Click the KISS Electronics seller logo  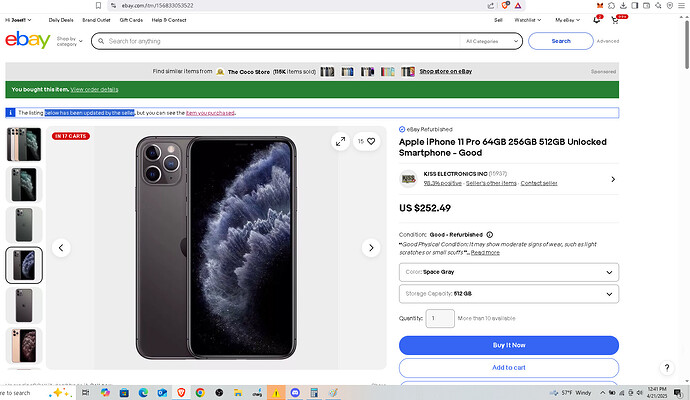[408, 179]
